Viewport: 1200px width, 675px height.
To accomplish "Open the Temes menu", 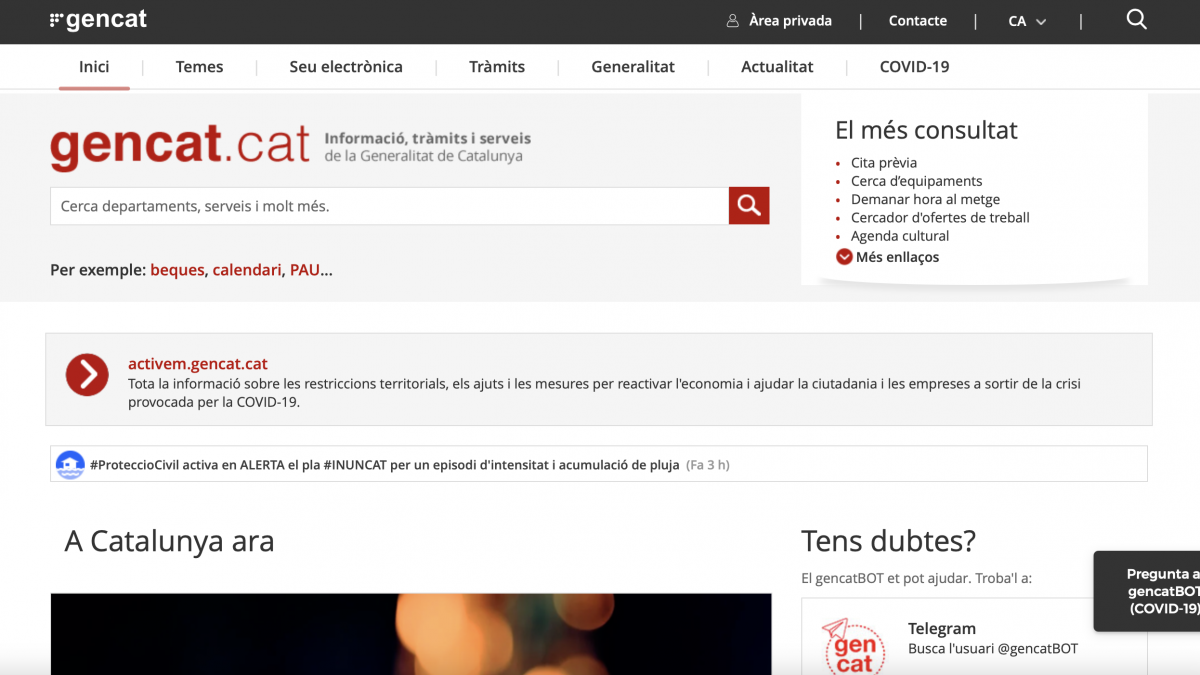I will (199, 67).
